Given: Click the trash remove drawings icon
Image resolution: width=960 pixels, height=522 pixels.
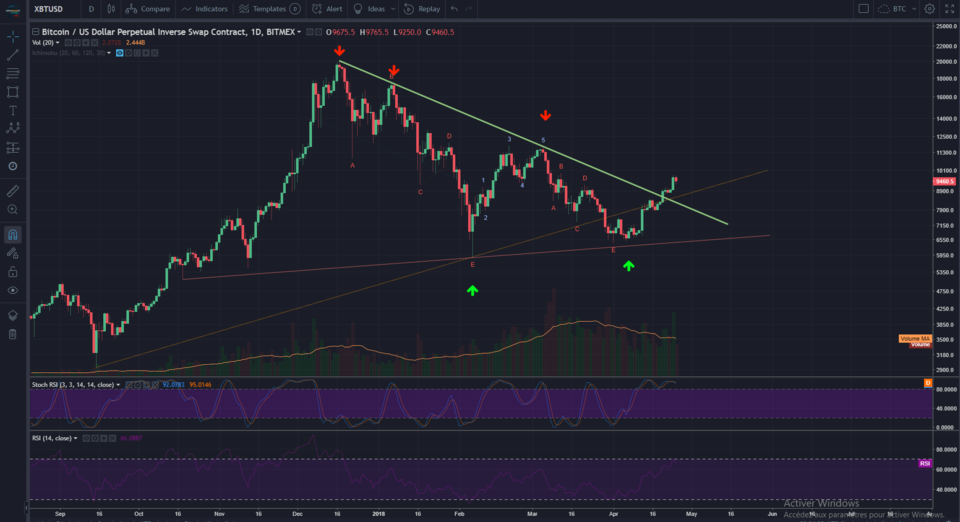Looking at the screenshot, I should pyautogui.click(x=12, y=334).
